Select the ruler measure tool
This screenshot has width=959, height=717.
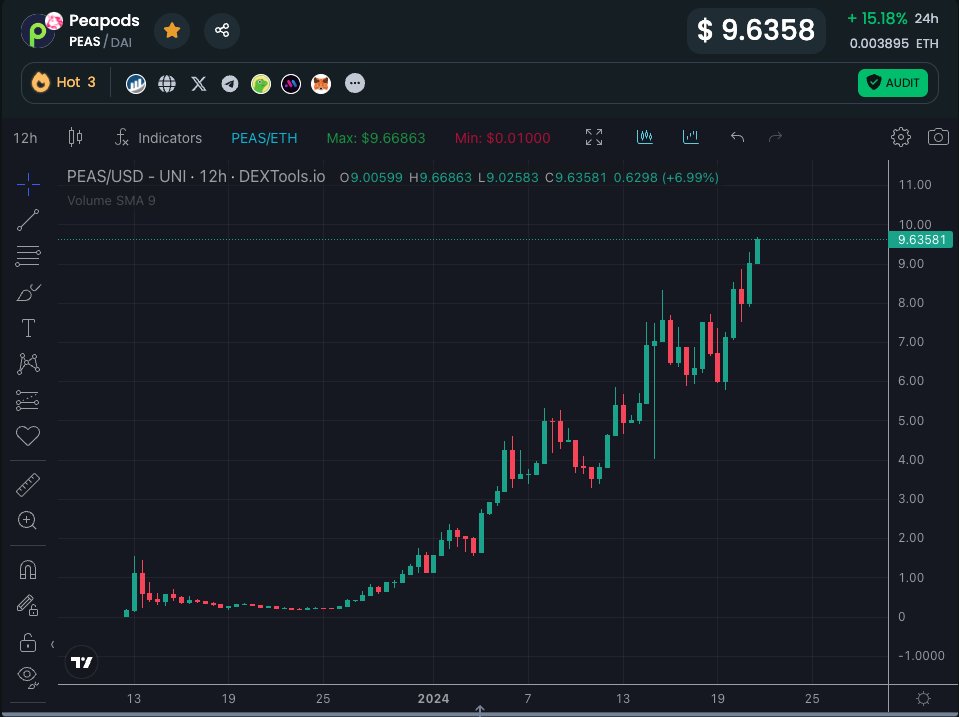coord(28,485)
